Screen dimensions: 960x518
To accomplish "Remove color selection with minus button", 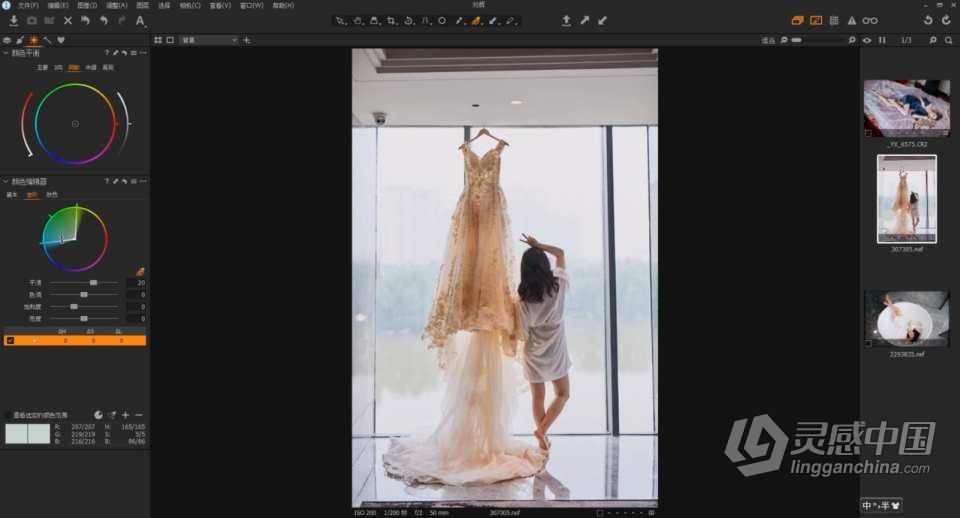I will (x=139, y=415).
